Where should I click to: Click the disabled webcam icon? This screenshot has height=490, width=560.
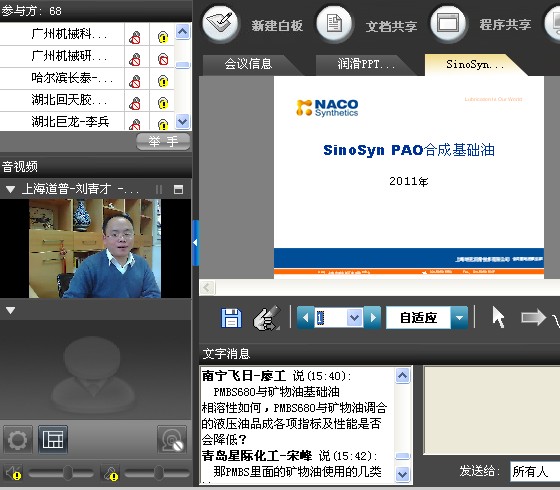172,439
